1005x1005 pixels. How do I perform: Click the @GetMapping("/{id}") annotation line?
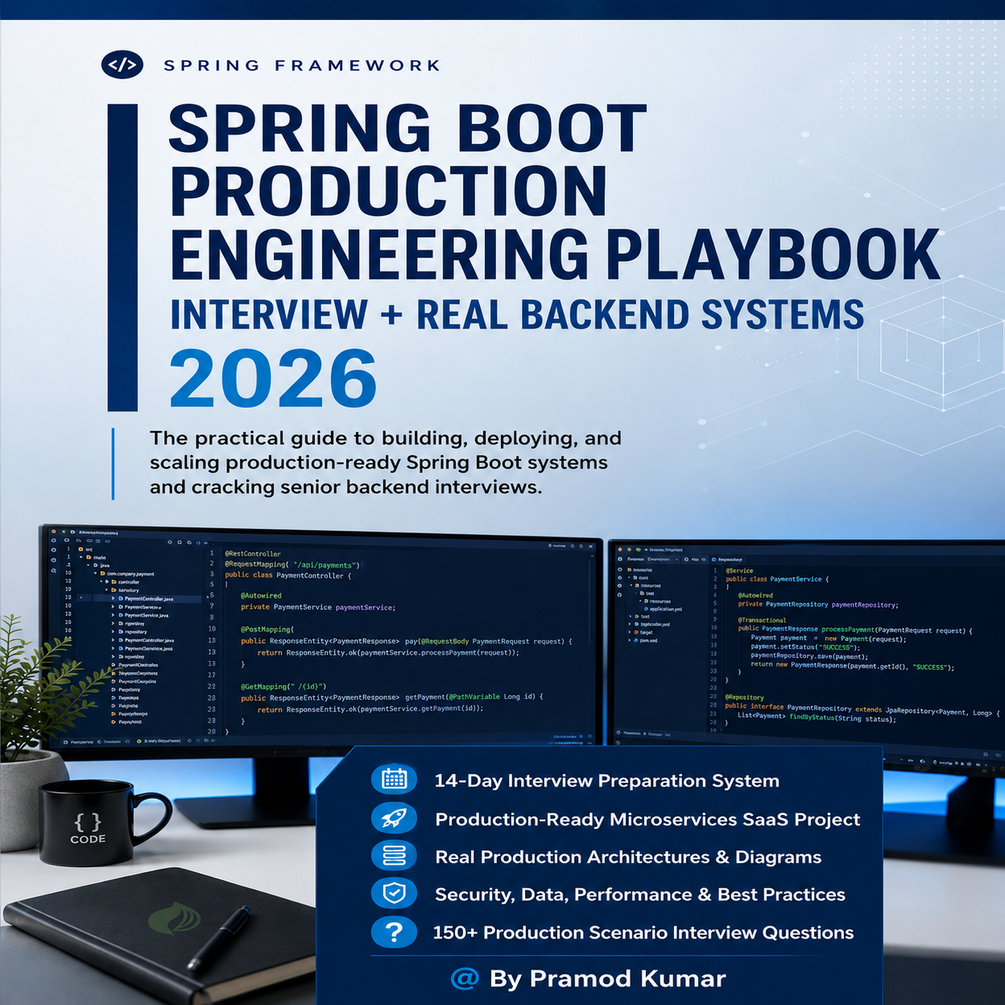pyautogui.click(x=283, y=686)
